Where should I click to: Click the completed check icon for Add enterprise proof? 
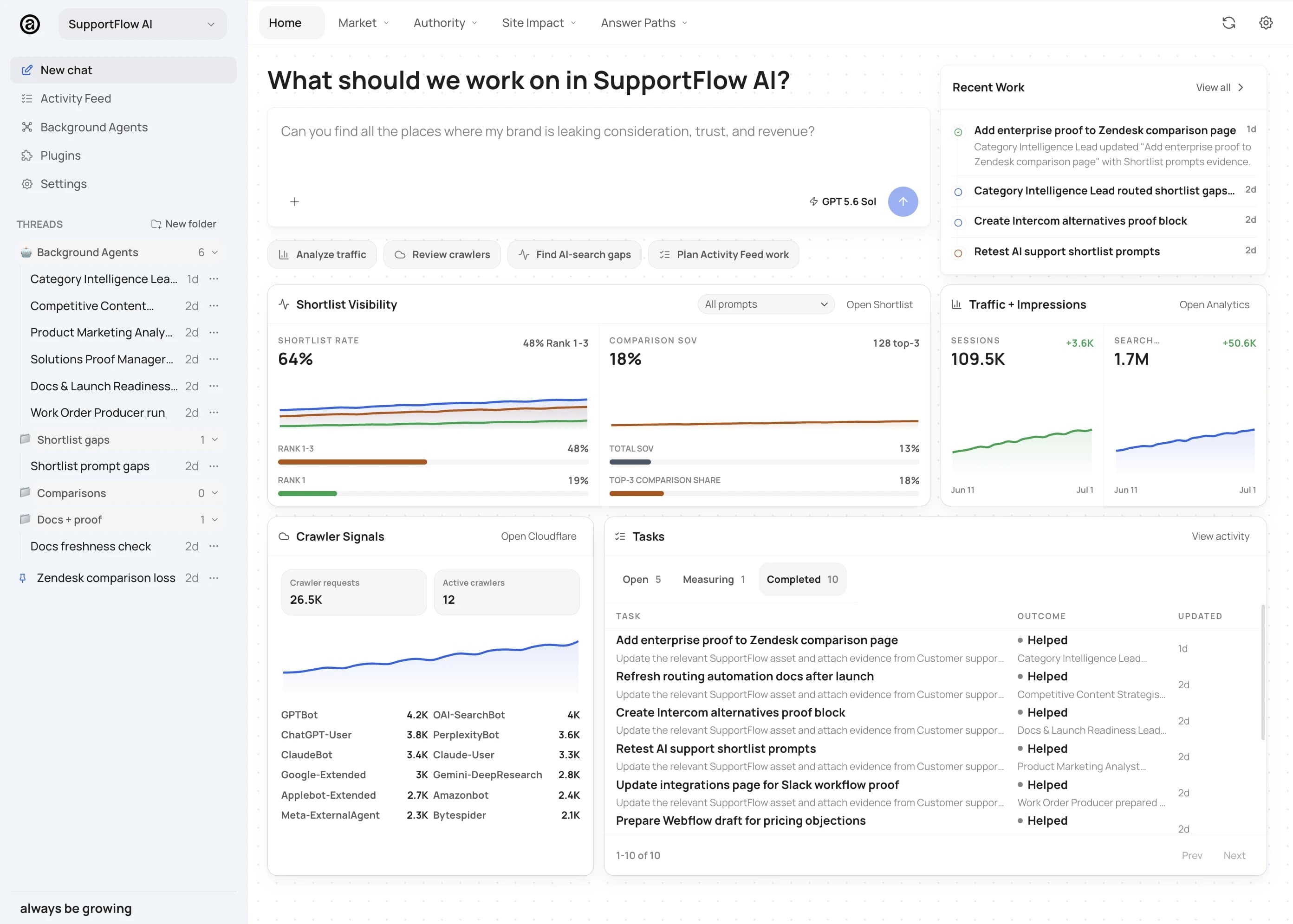(x=958, y=132)
